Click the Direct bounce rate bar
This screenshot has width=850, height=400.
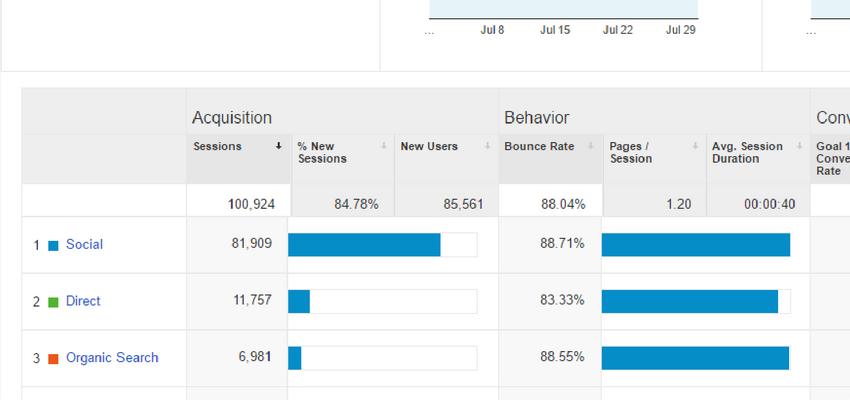[x=690, y=301]
